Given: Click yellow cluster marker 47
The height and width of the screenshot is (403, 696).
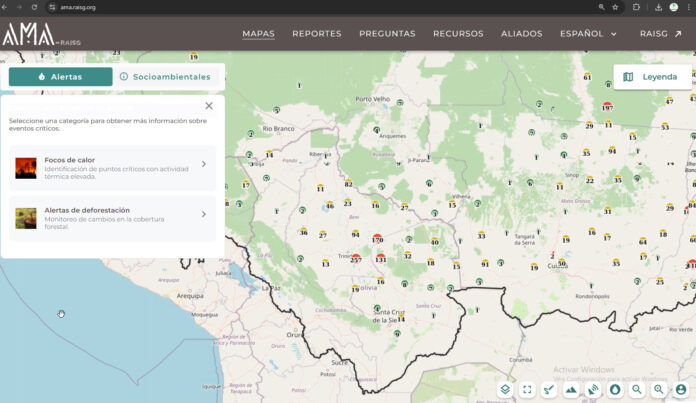Looking at the screenshot, I should tap(669, 101).
